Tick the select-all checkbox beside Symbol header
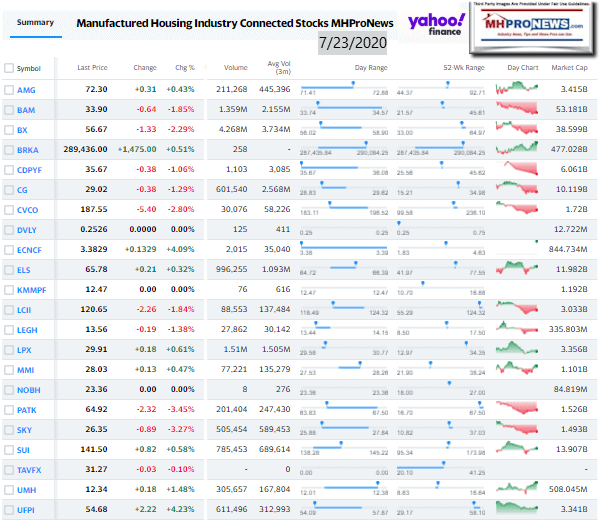The height and width of the screenshot is (525, 600). click(x=9, y=68)
